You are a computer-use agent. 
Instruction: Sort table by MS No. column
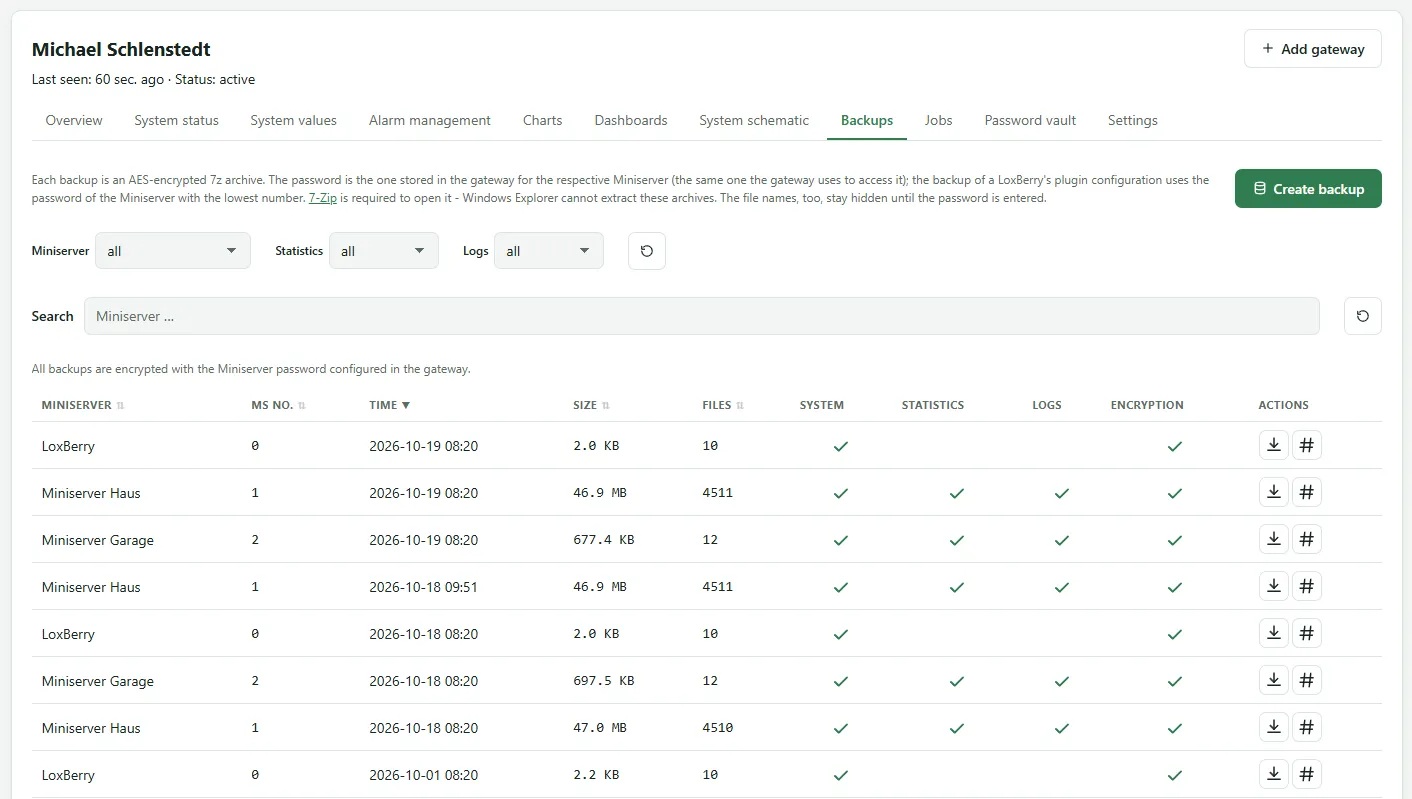click(278, 405)
